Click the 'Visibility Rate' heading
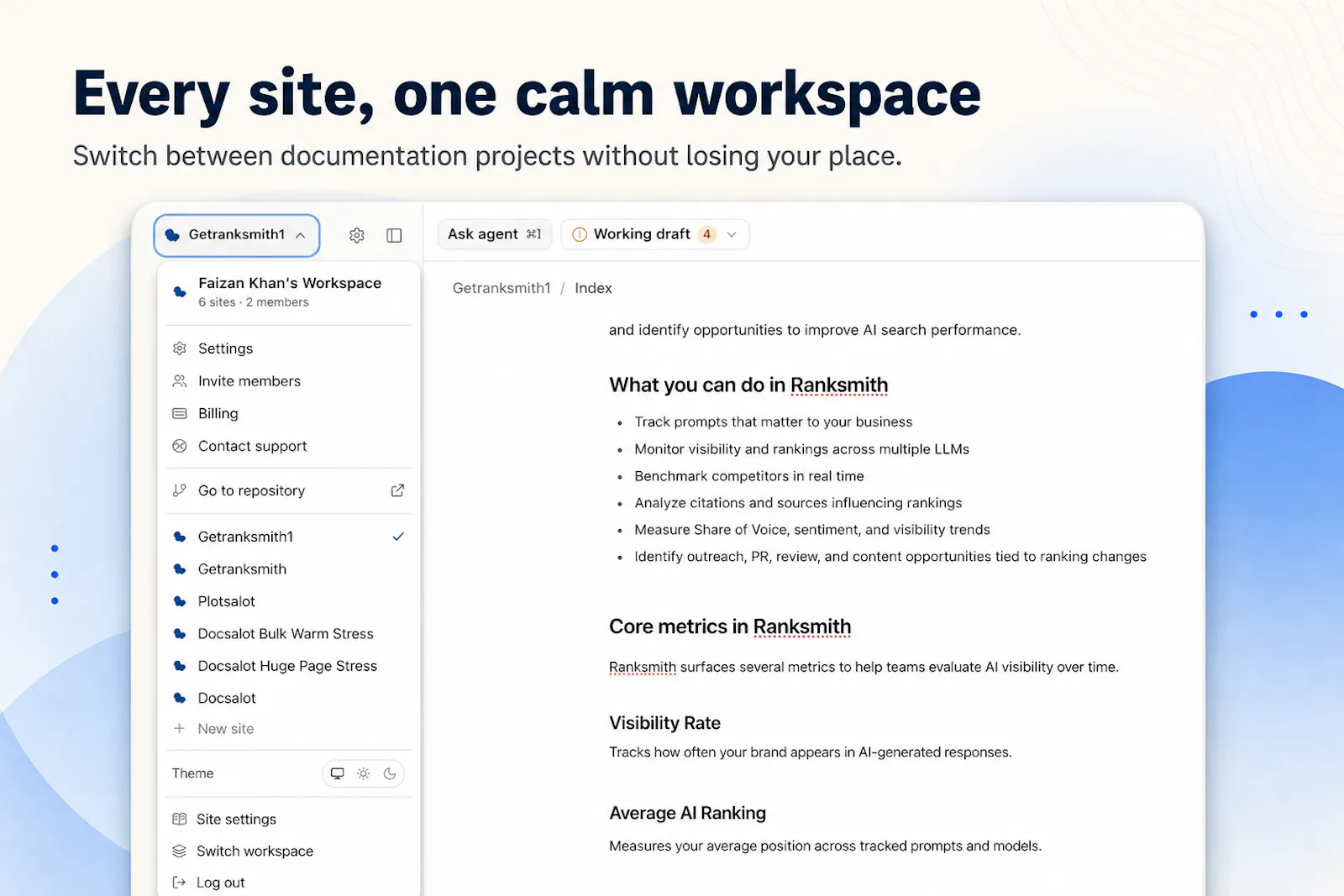This screenshot has width=1344, height=896. (665, 723)
